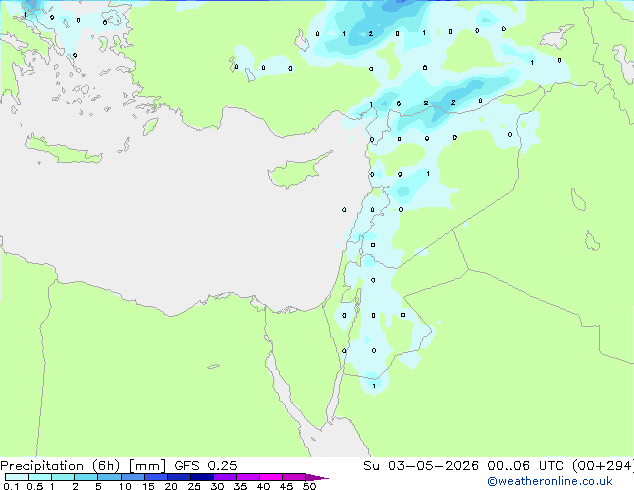Click the 25–30 mm navy legend swatch
This screenshot has height=490, width=634.
click(201, 477)
